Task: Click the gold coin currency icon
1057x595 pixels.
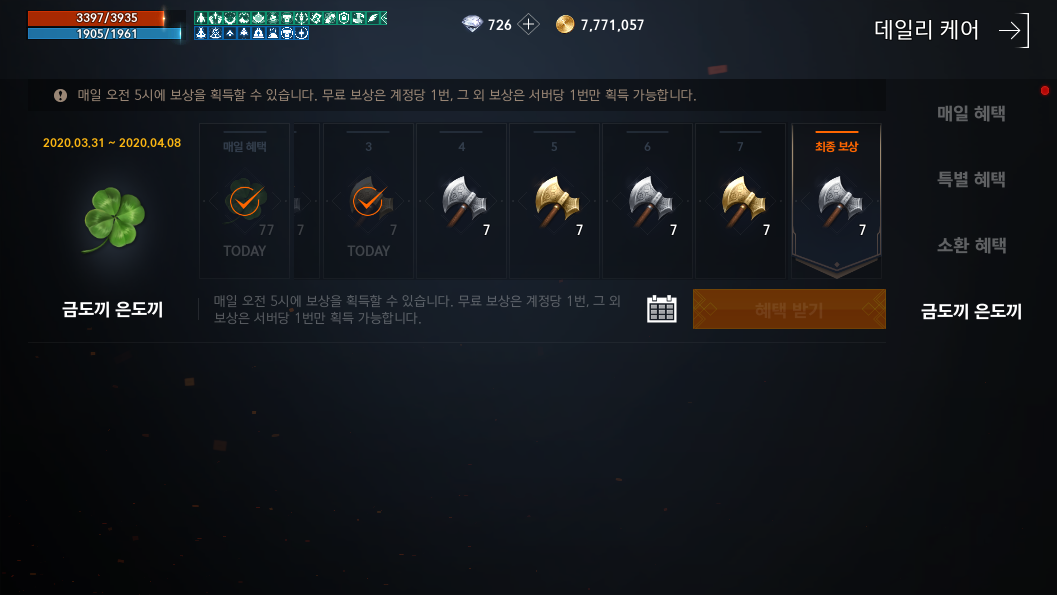Action: (x=565, y=25)
